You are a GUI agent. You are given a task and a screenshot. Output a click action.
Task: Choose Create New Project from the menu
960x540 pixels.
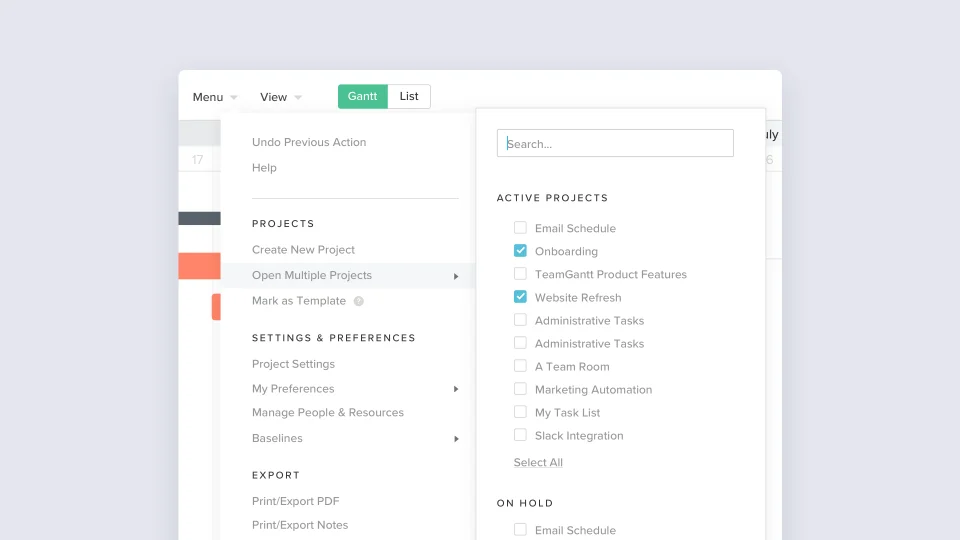point(303,250)
